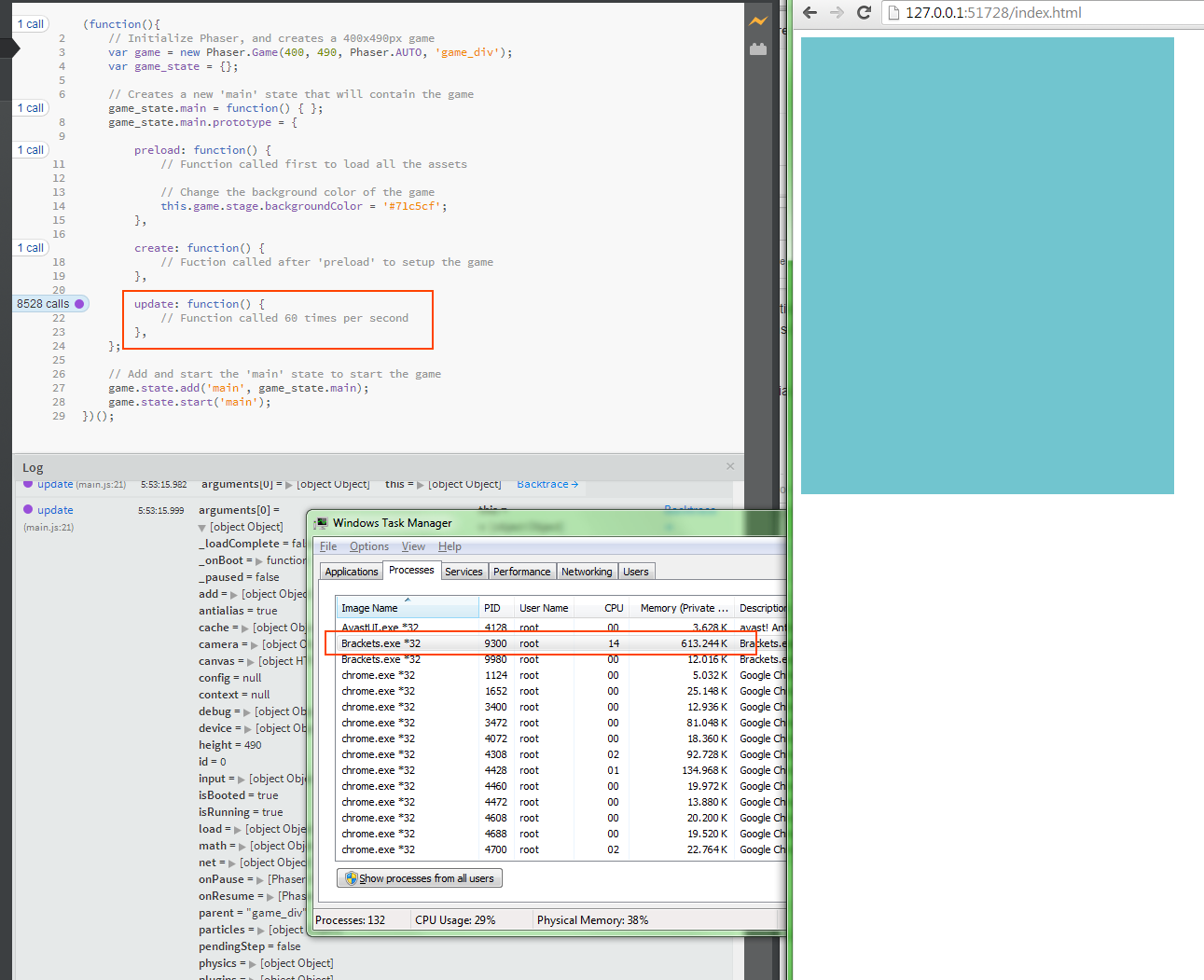Toggle the 1 call badge beside preload function
The width and height of the screenshot is (1204, 980).
31,150
